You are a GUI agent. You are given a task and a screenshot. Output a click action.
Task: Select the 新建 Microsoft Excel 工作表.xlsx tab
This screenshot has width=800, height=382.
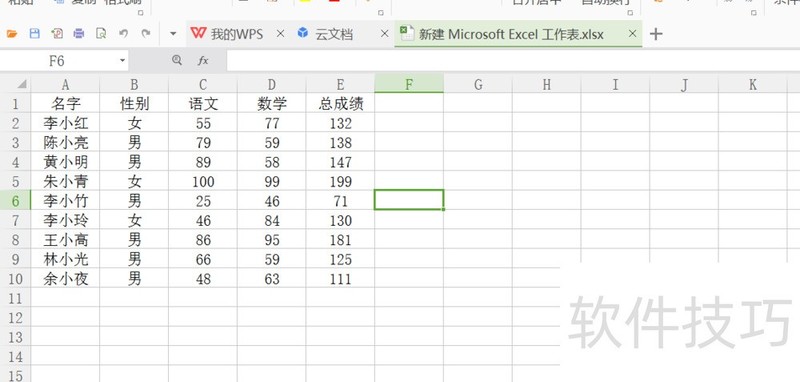[x=511, y=34]
